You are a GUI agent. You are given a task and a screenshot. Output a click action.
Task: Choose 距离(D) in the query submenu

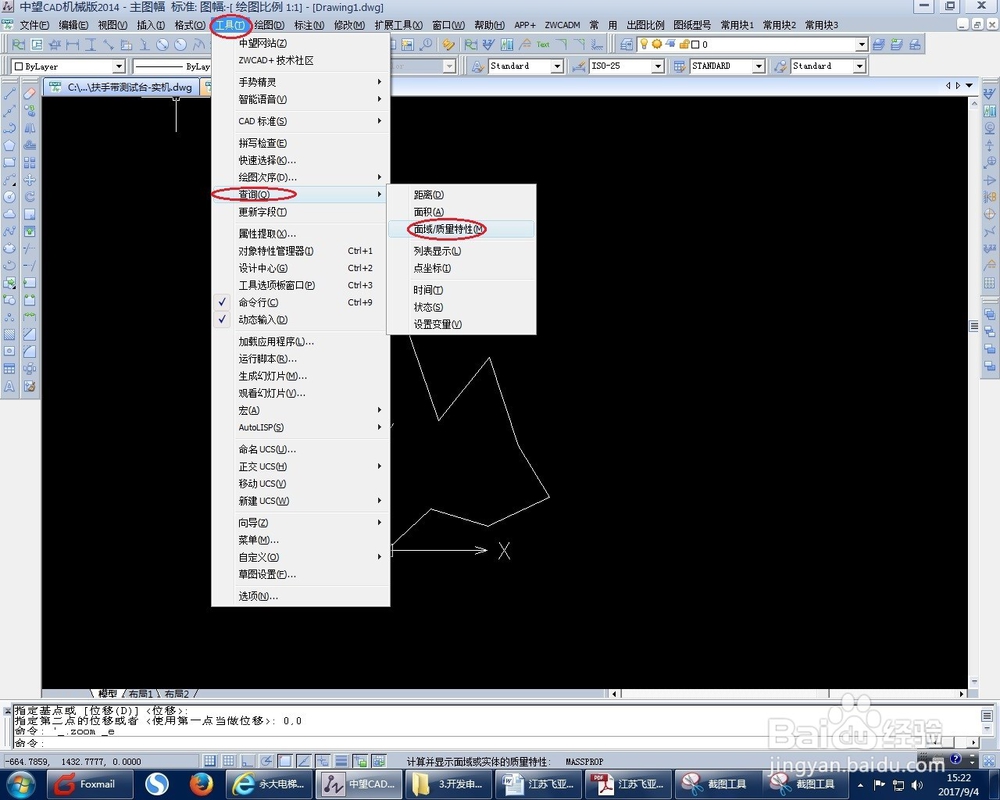coord(461,194)
